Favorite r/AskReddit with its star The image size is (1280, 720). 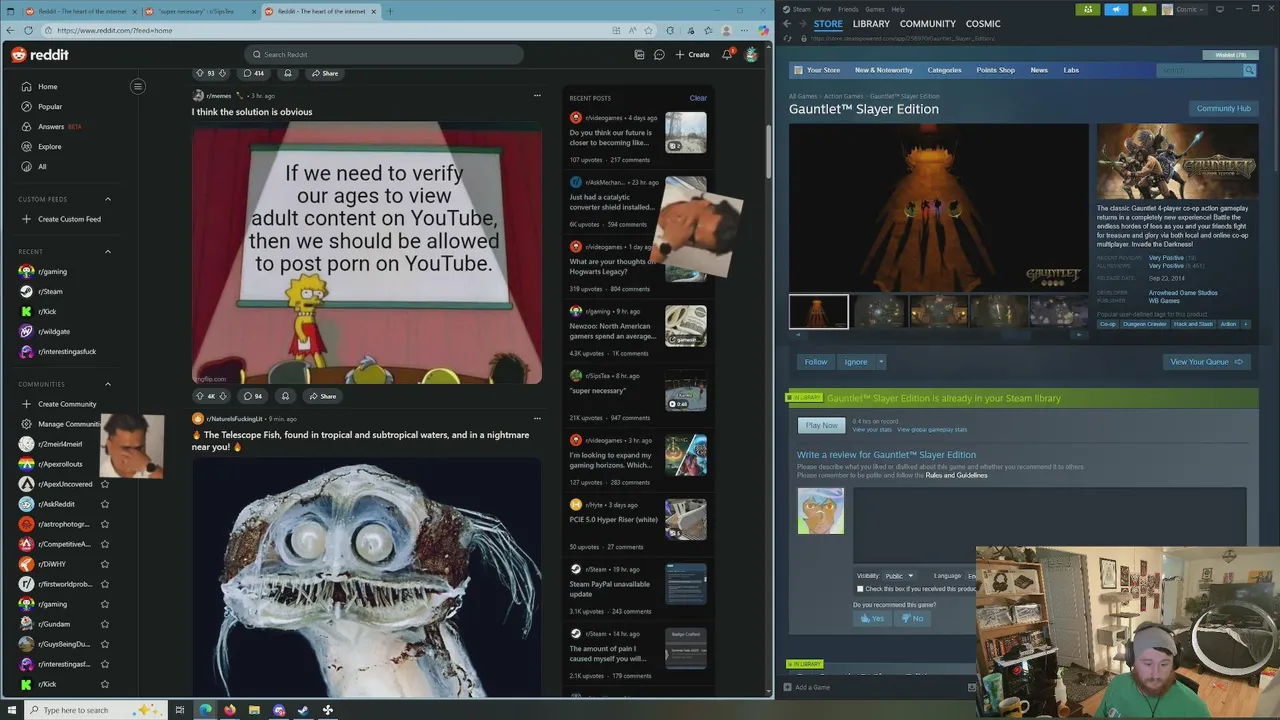(x=105, y=504)
